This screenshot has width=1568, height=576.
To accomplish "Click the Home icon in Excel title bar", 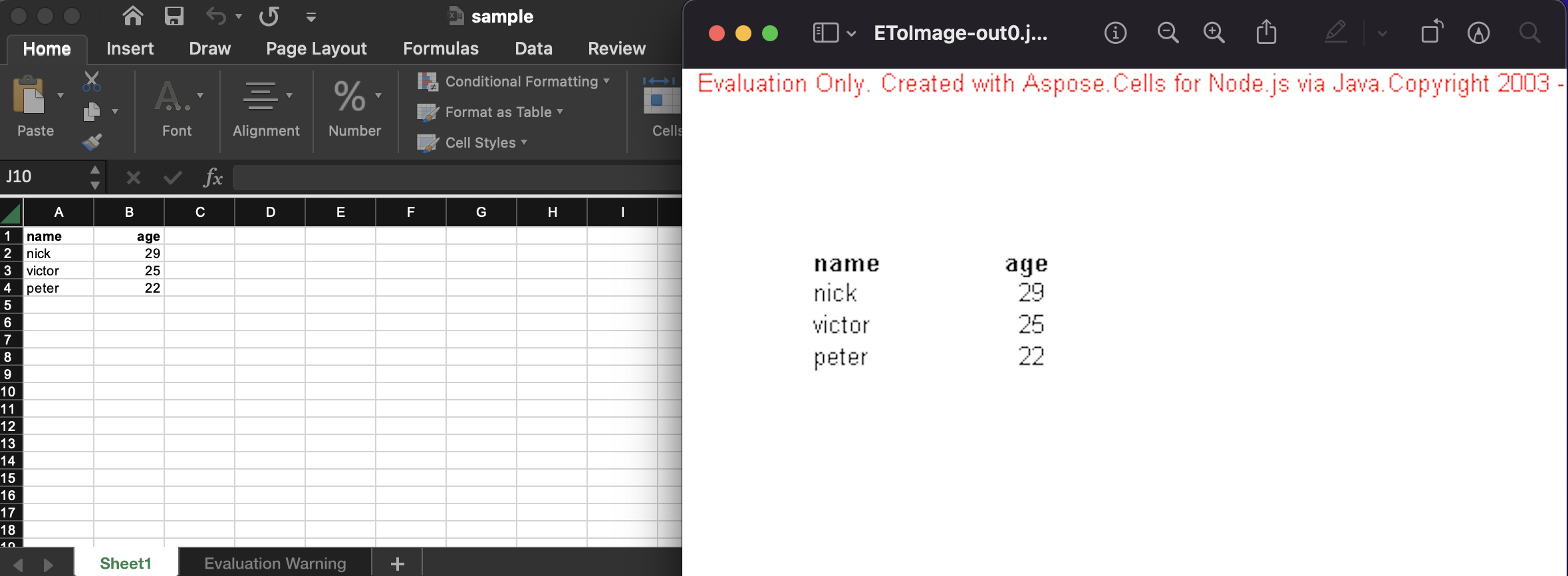I will [133, 16].
